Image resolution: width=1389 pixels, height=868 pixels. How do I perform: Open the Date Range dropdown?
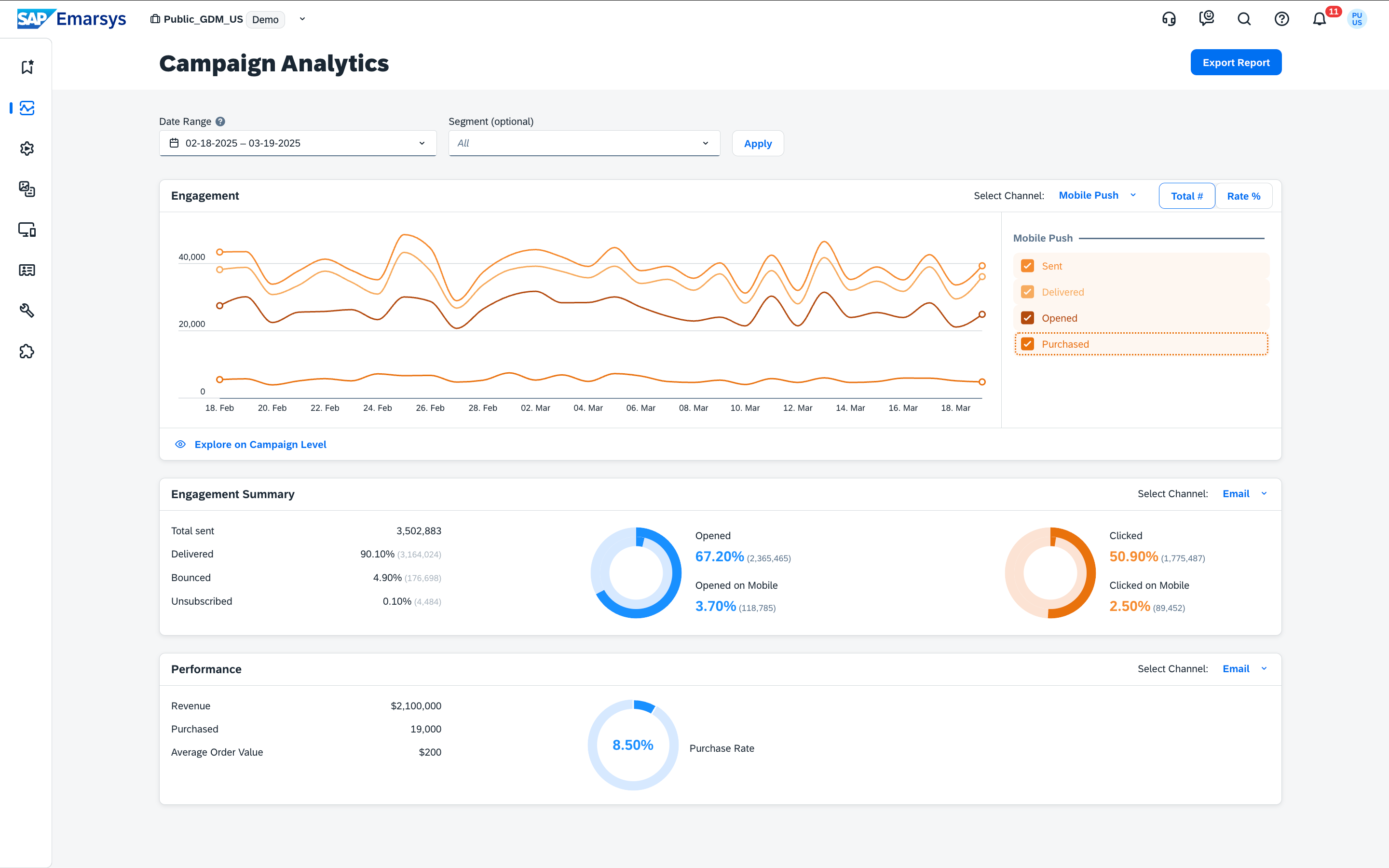[x=297, y=143]
